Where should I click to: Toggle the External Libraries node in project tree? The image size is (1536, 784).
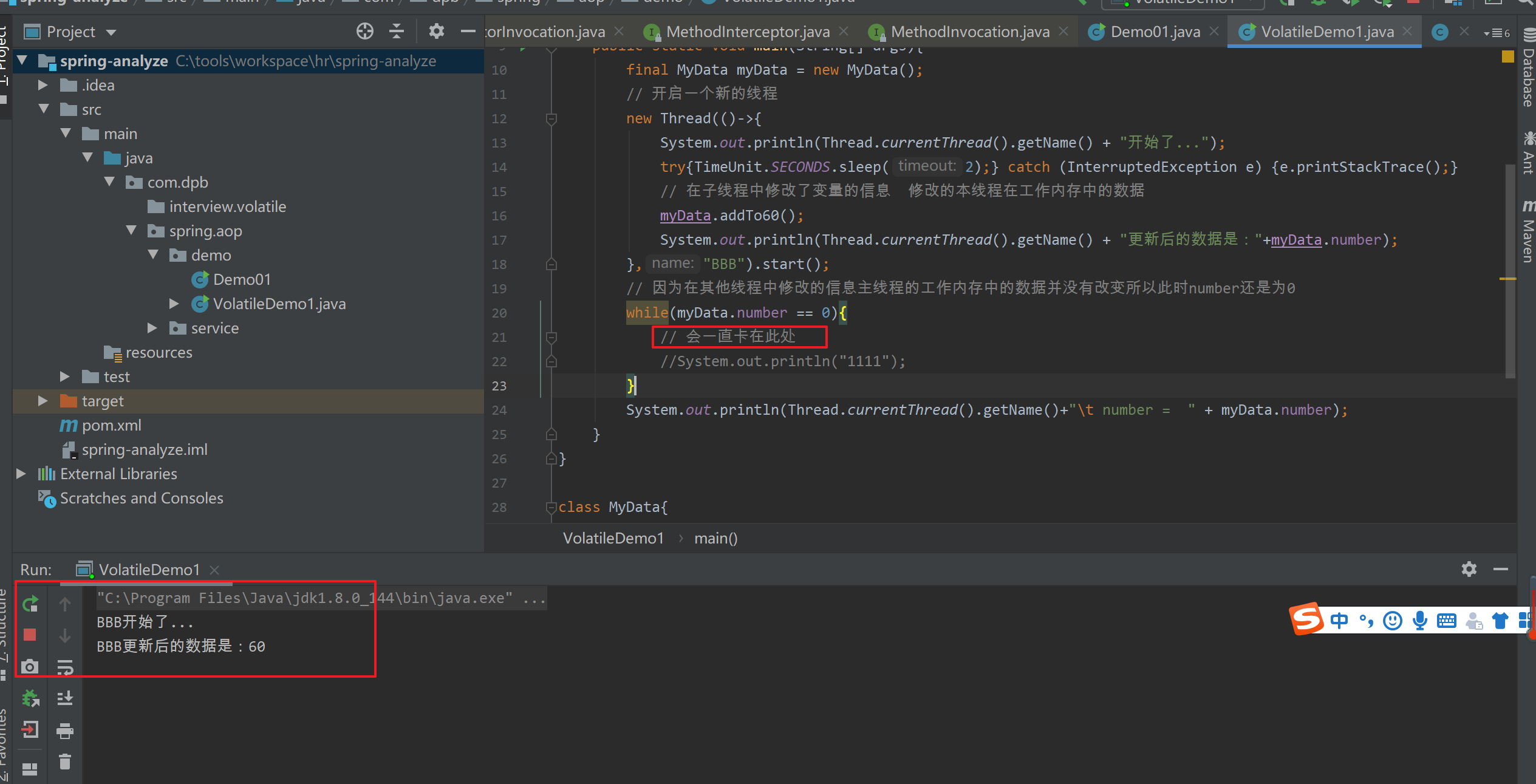coord(22,473)
